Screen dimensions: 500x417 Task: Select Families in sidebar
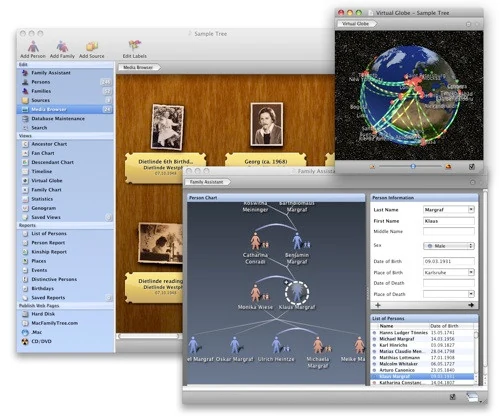(65, 91)
